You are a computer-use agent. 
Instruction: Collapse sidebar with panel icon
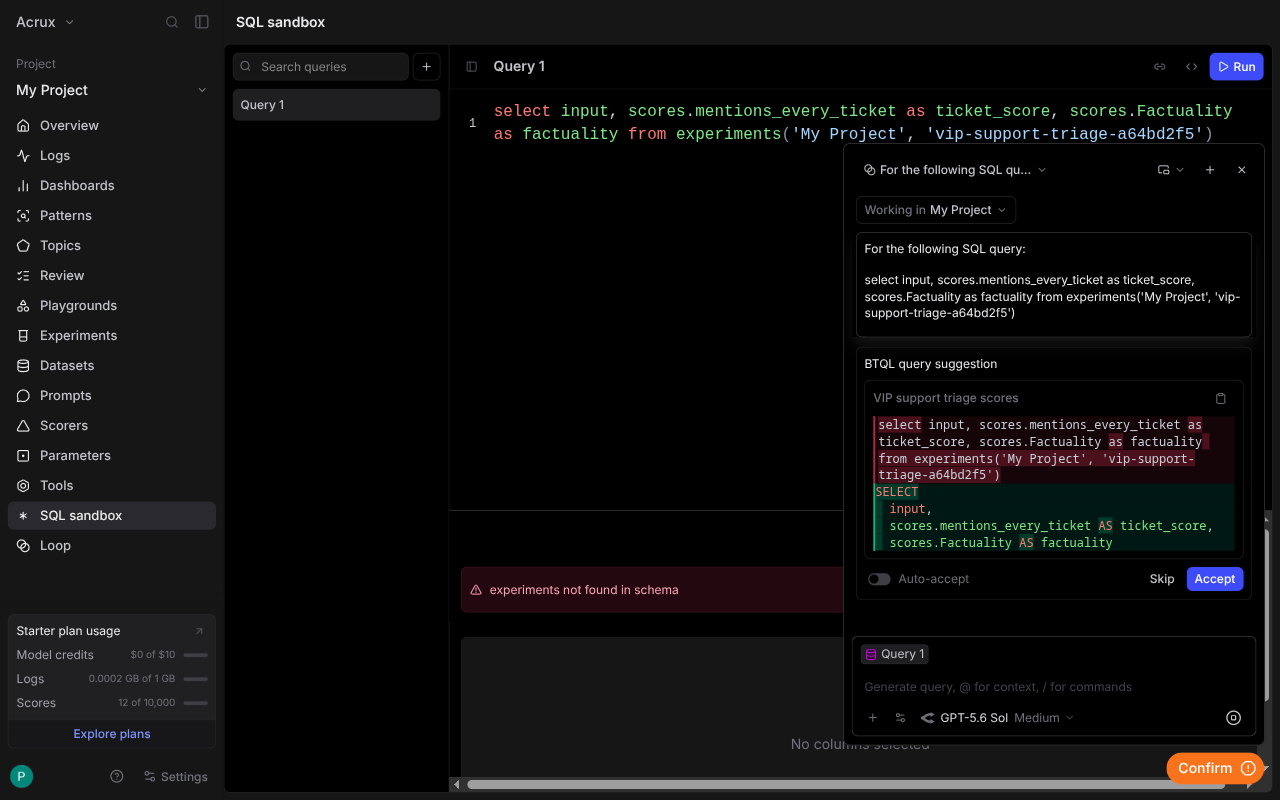(x=202, y=22)
